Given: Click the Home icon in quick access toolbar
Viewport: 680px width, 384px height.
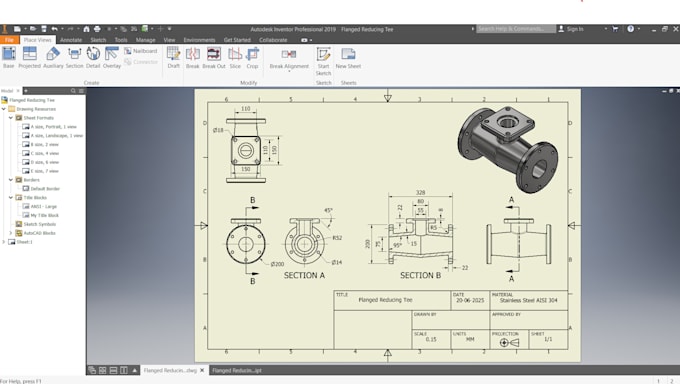Looking at the screenshot, I should tap(86, 29).
